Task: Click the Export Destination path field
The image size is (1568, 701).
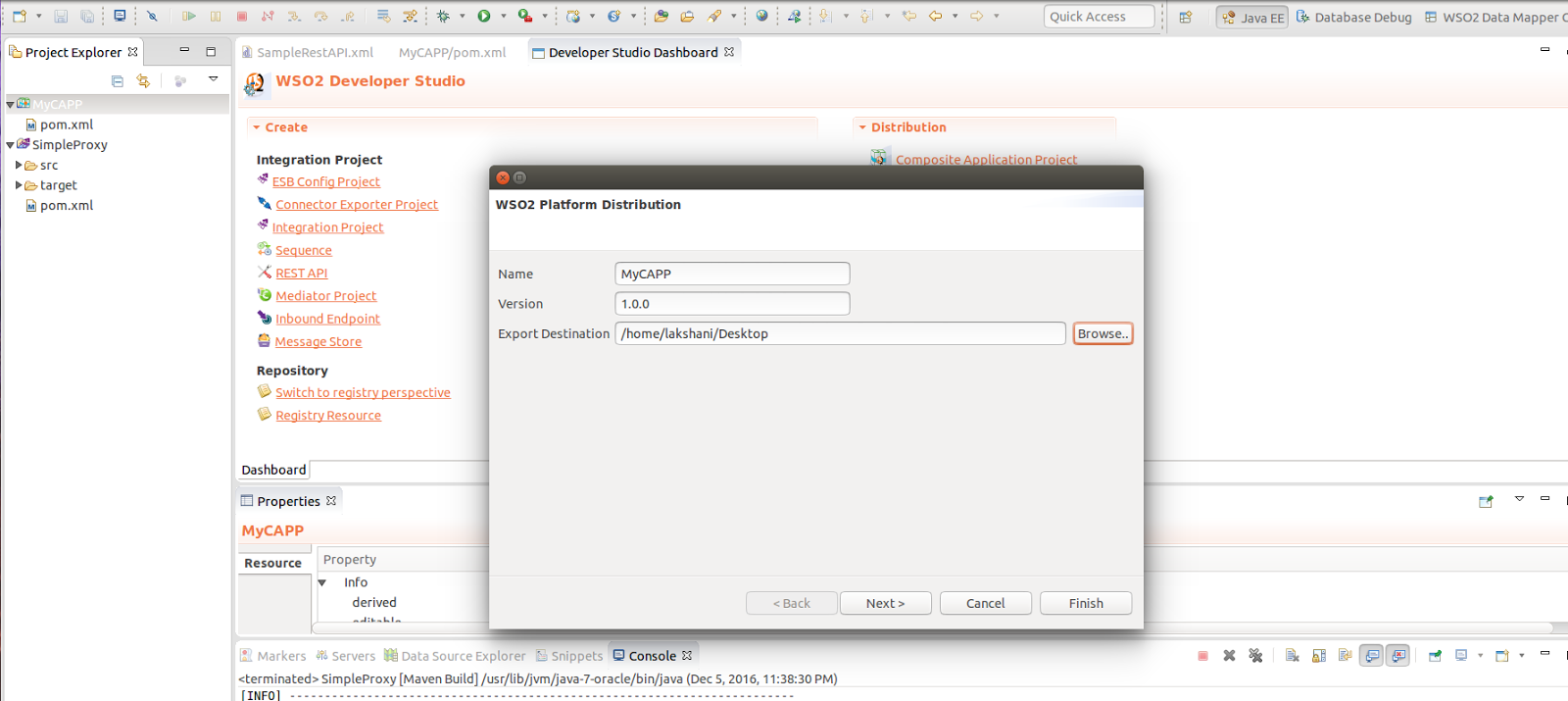Action: point(840,333)
